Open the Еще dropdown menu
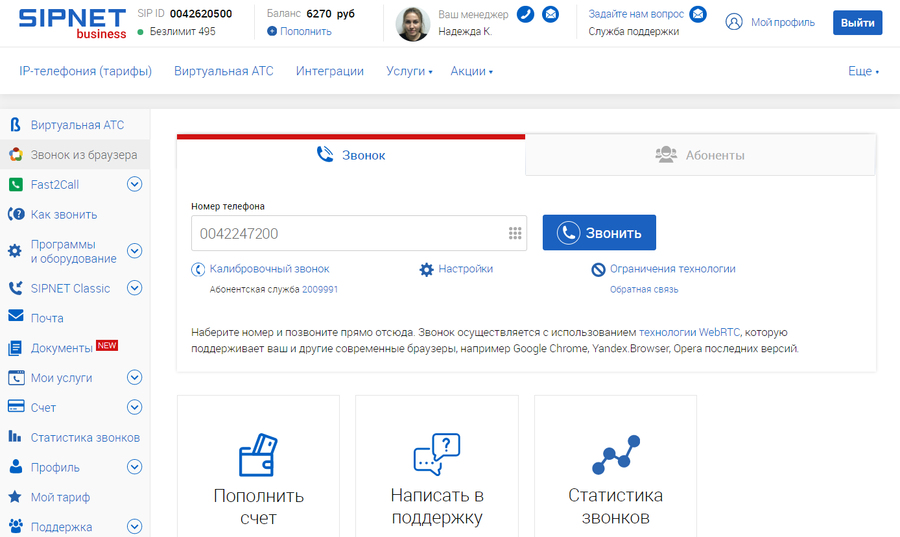 (863, 71)
